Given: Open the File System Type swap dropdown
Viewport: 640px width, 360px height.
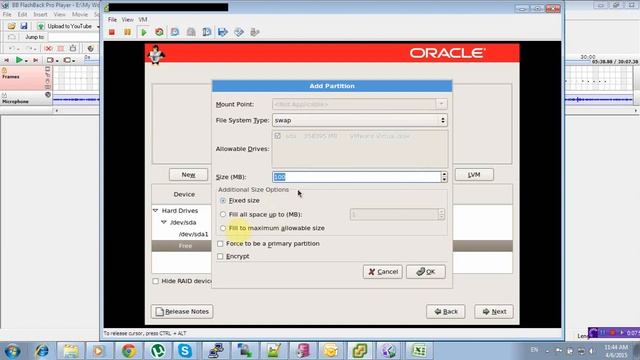Looking at the screenshot, I should pos(360,120).
